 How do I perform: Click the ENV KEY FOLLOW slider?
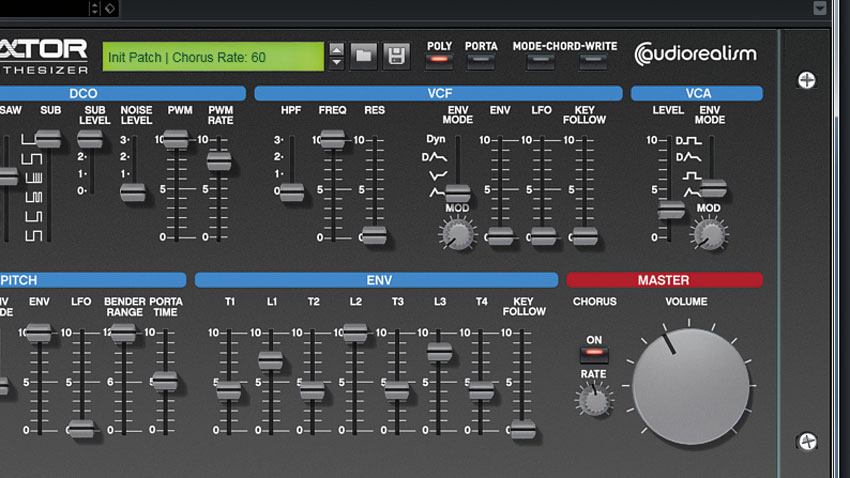point(523,429)
